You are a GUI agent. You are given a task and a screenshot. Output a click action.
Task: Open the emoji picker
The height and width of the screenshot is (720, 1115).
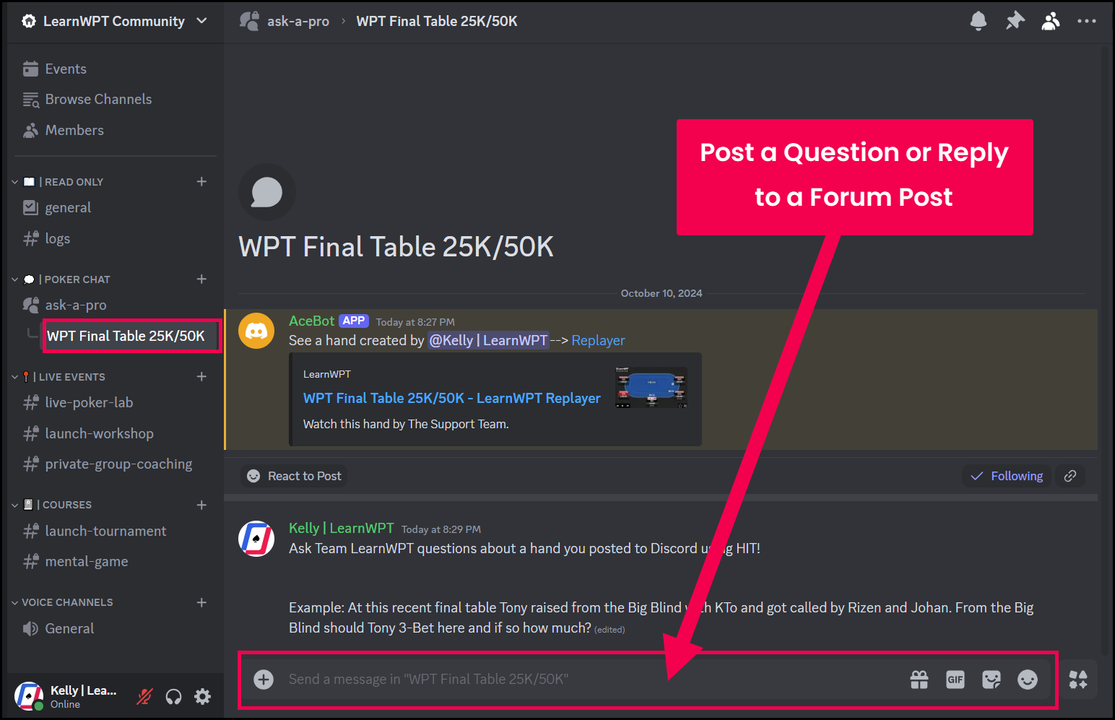(x=1027, y=679)
